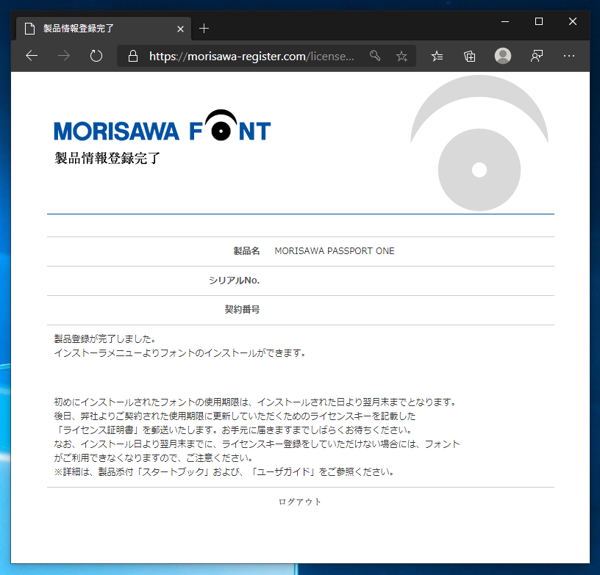Minimize the browser window

tap(505, 21)
